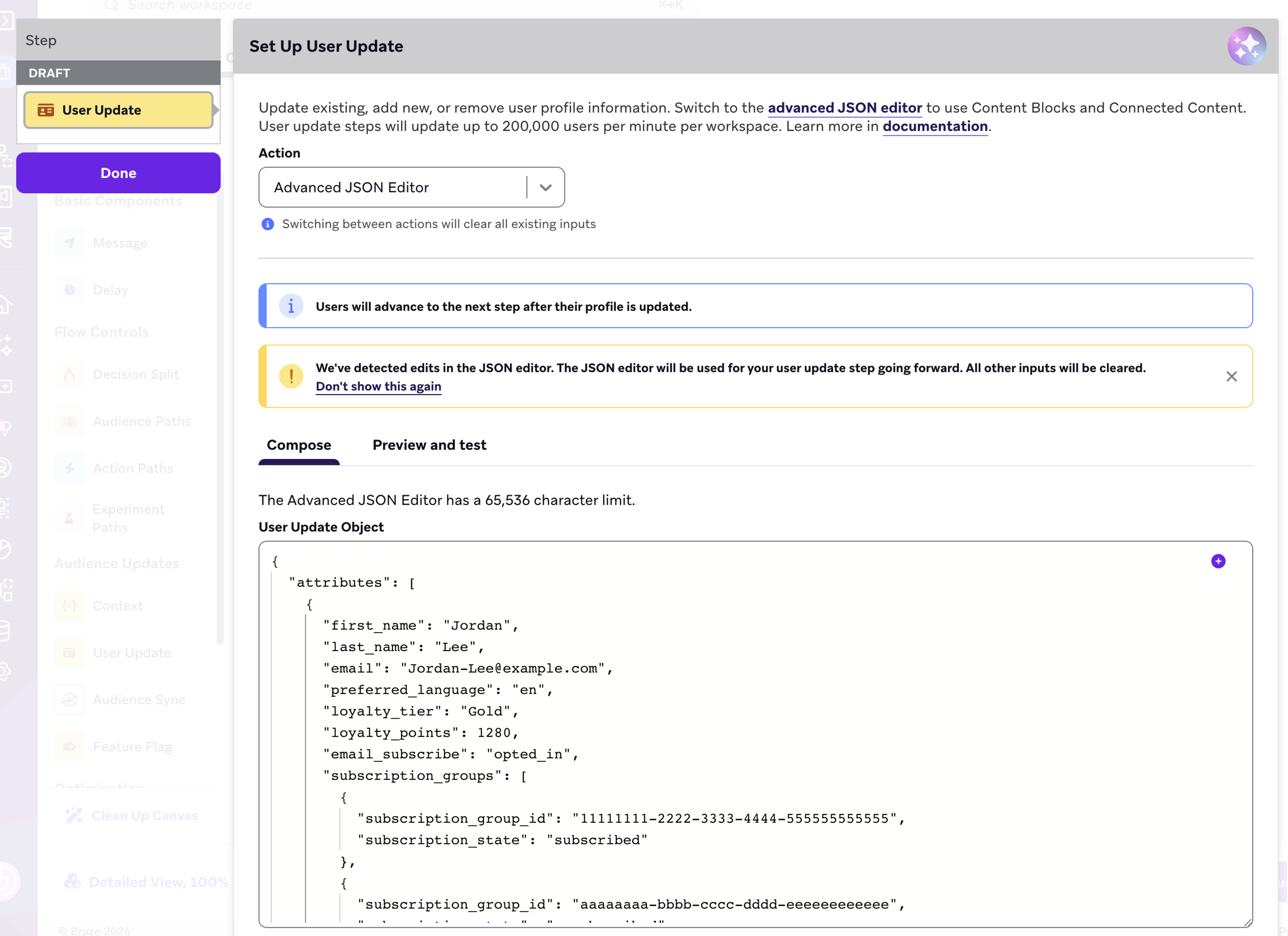1288x936 pixels.
Task: Select the Delay component icon
Action: [x=69, y=290]
